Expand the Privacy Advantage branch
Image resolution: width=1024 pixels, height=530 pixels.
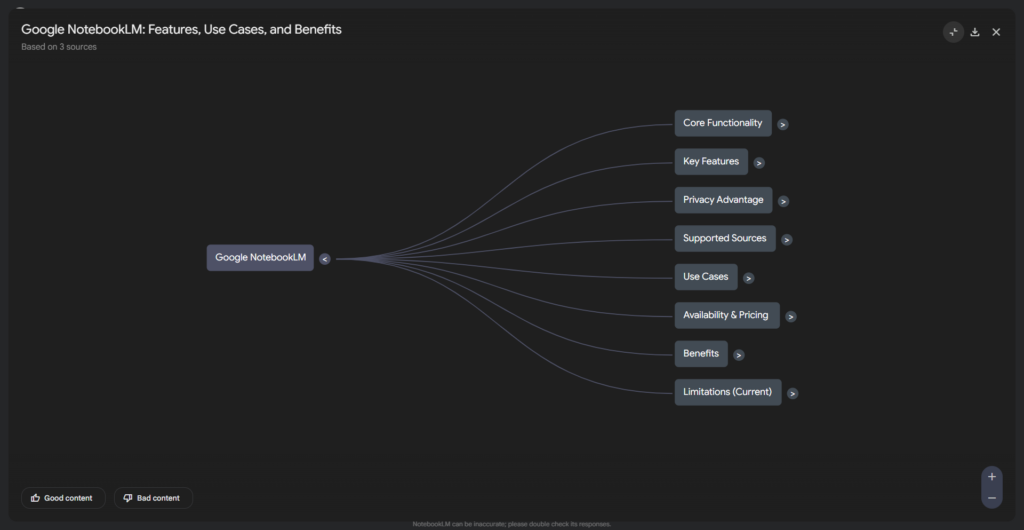click(783, 201)
